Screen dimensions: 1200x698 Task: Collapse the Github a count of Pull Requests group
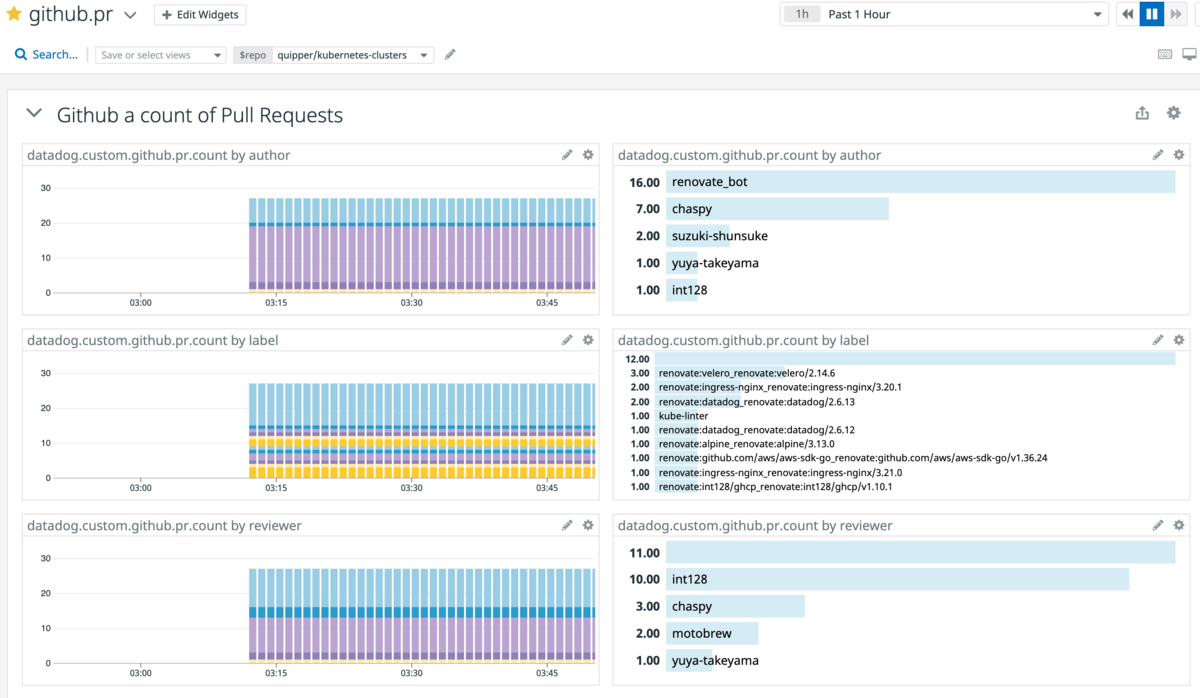pyautogui.click(x=34, y=114)
